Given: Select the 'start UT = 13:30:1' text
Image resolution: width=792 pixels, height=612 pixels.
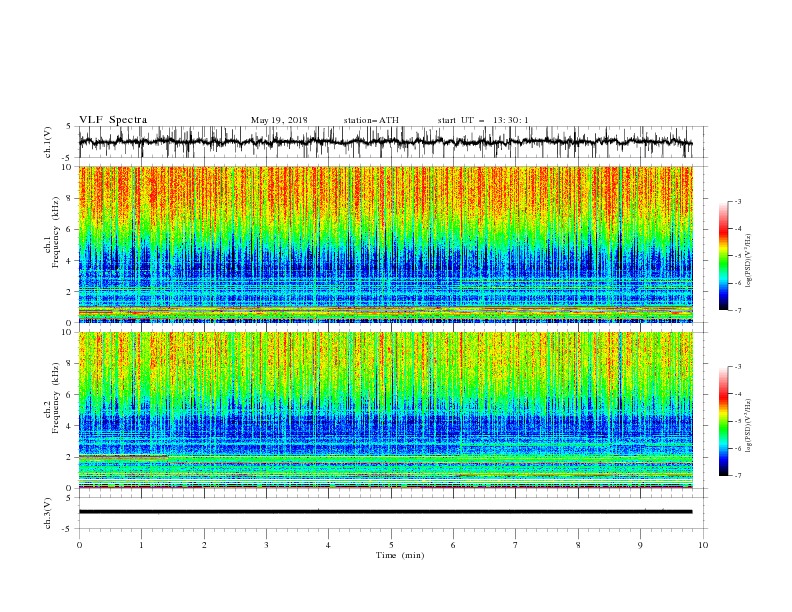Looking at the screenshot, I should point(483,120).
